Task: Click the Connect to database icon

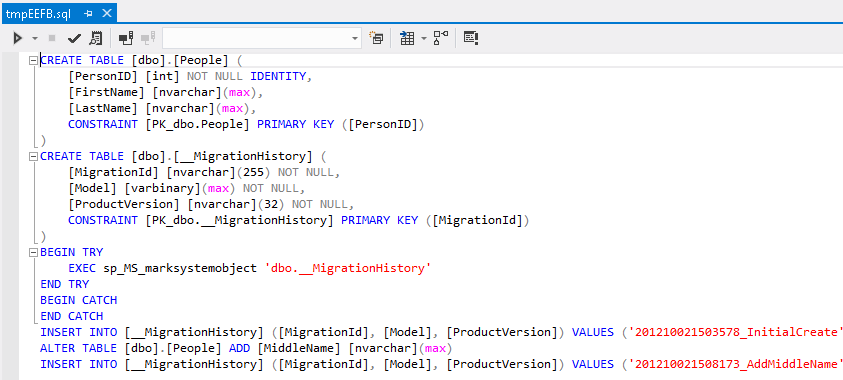Action: pyautogui.click(x=126, y=38)
